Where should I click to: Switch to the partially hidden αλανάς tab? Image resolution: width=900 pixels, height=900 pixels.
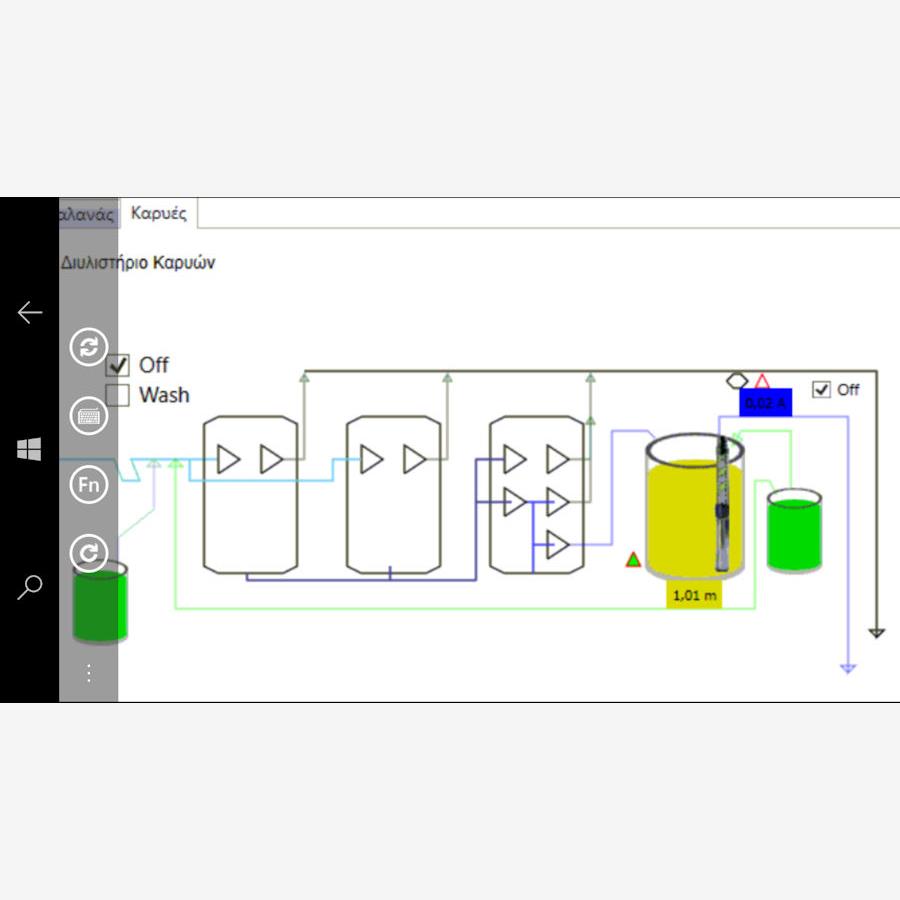88,214
